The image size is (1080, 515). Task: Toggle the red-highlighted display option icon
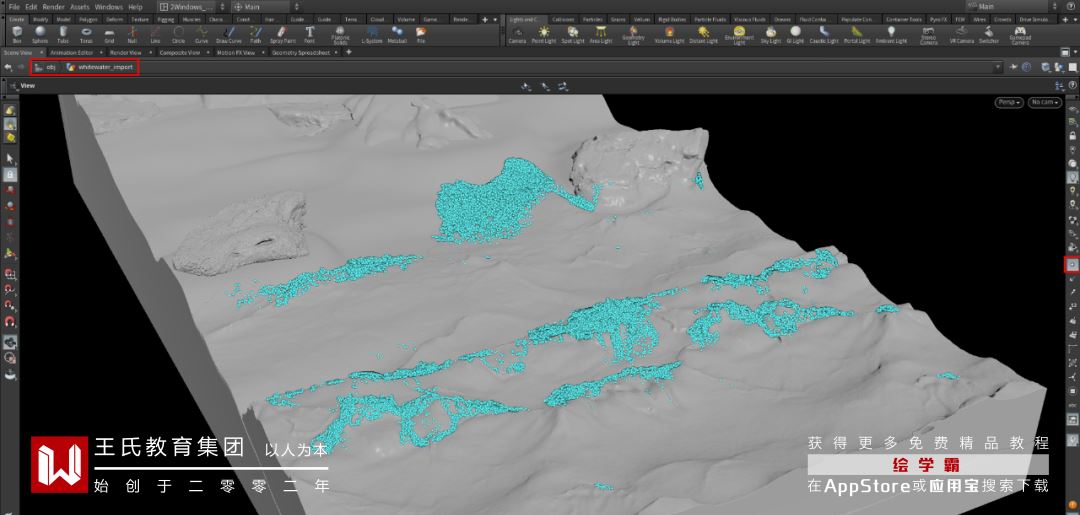point(1072,265)
